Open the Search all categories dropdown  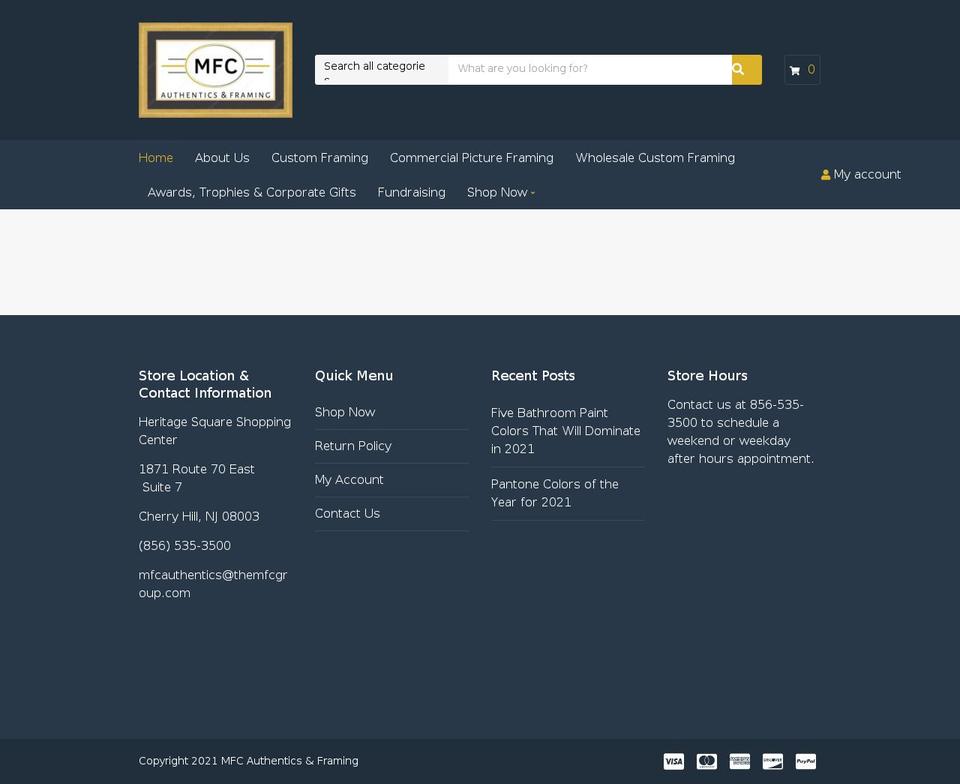click(x=381, y=70)
